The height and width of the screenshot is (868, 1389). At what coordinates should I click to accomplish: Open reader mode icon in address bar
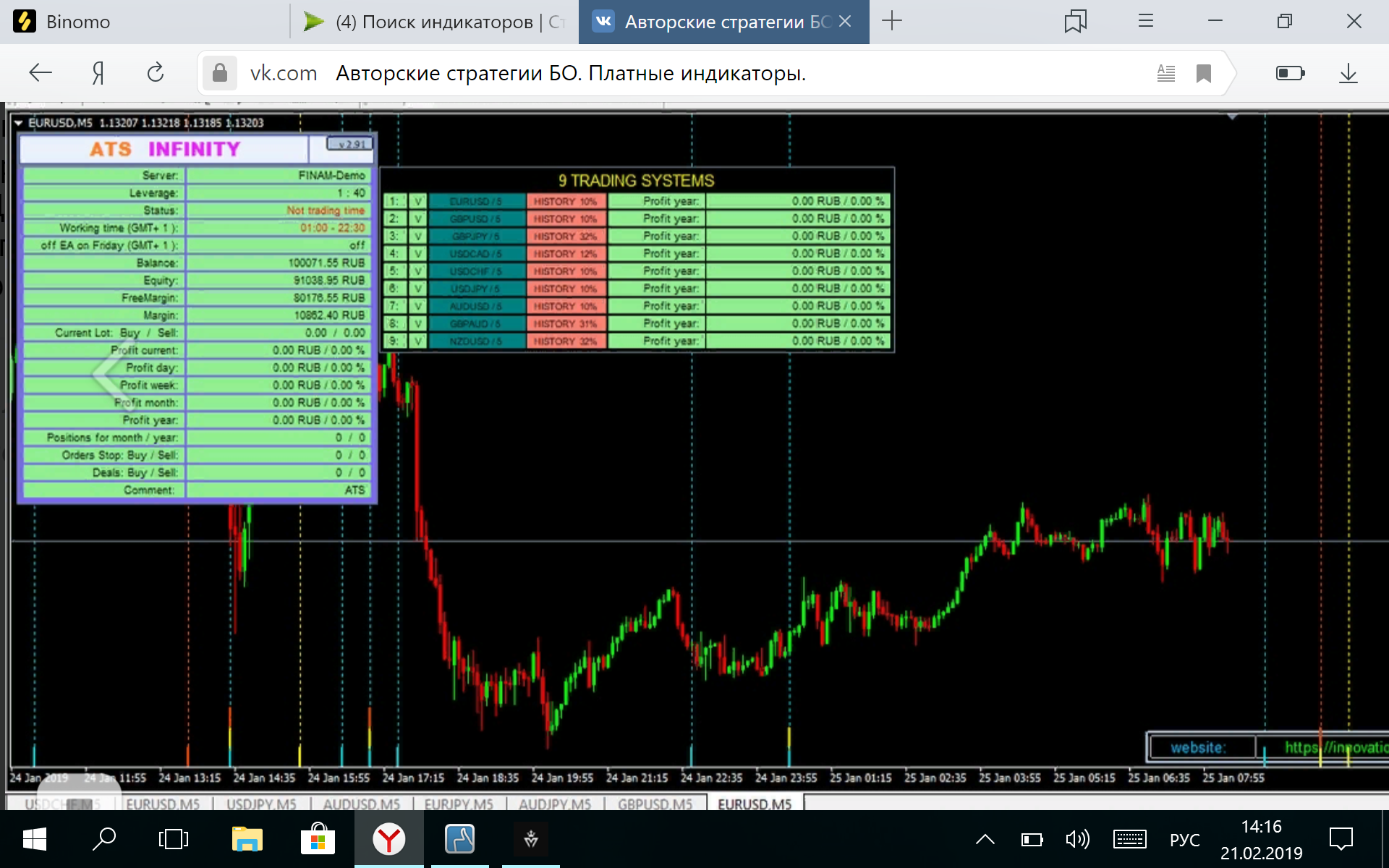coord(1166,73)
